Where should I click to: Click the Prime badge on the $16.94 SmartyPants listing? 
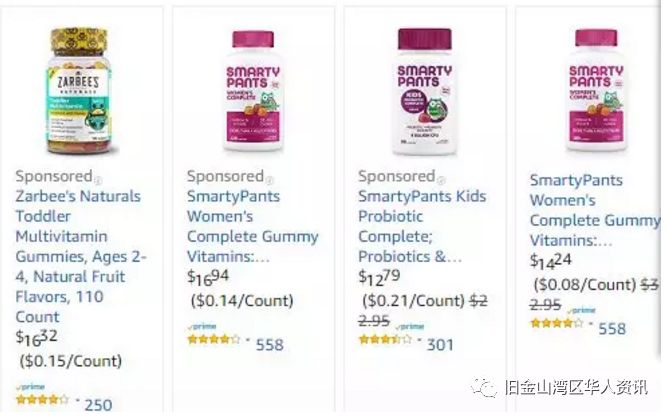[x=202, y=326]
